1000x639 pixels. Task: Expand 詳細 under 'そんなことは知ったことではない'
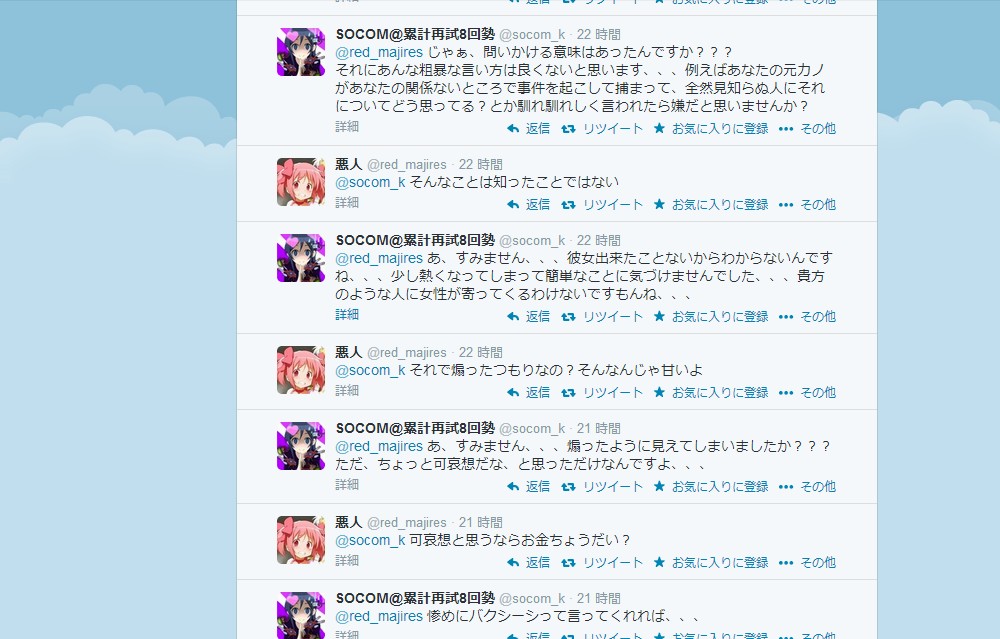(347, 203)
